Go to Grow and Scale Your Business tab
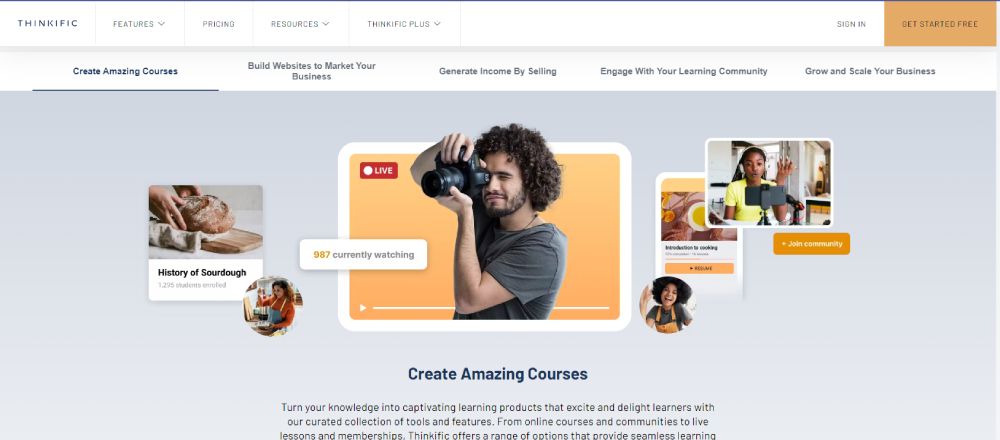Screen dimensions: 1000x440 tap(870, 71)
